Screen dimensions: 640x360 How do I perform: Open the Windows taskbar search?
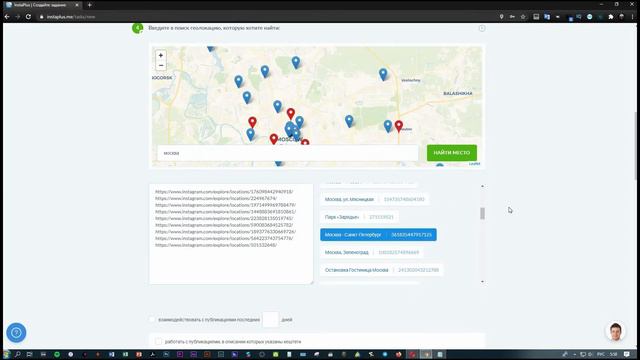pyautogui.click(x=18, y=354)
